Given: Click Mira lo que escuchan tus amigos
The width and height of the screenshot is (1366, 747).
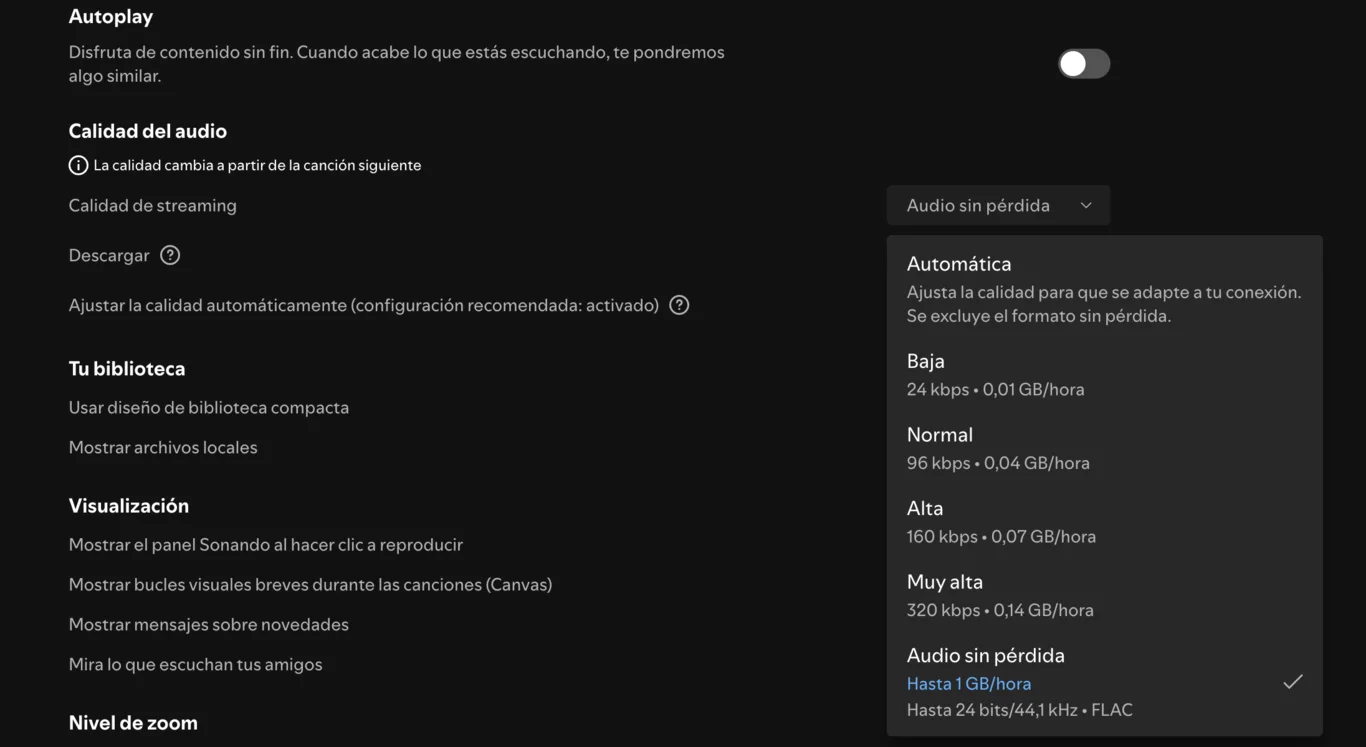Looking at the screenshot, I should (x=196, y=665).
